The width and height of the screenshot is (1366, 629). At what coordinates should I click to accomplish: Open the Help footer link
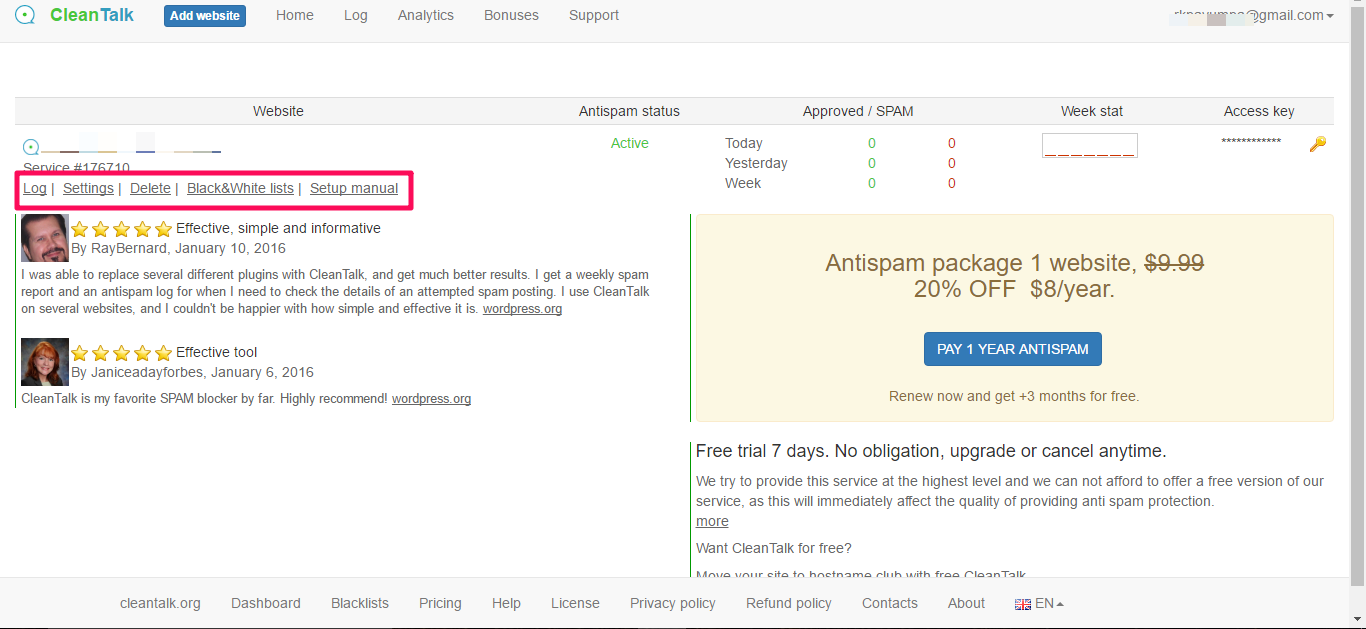tap(506, 603)
